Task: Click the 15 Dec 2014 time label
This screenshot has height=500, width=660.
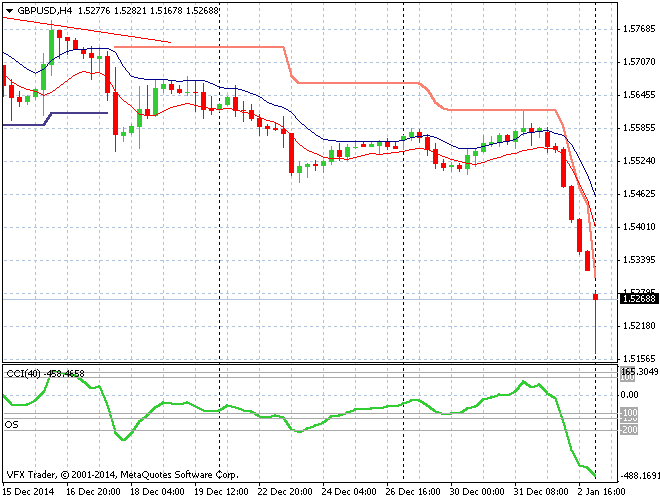Action: 29,492
